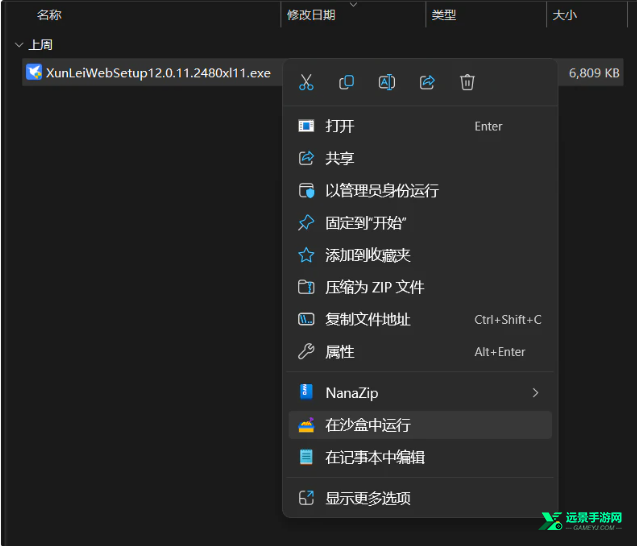Viewport: 637px width, 546px height.
Task: Choose 压缩为 ZIP 文件
Action: [x=420, y=287]
